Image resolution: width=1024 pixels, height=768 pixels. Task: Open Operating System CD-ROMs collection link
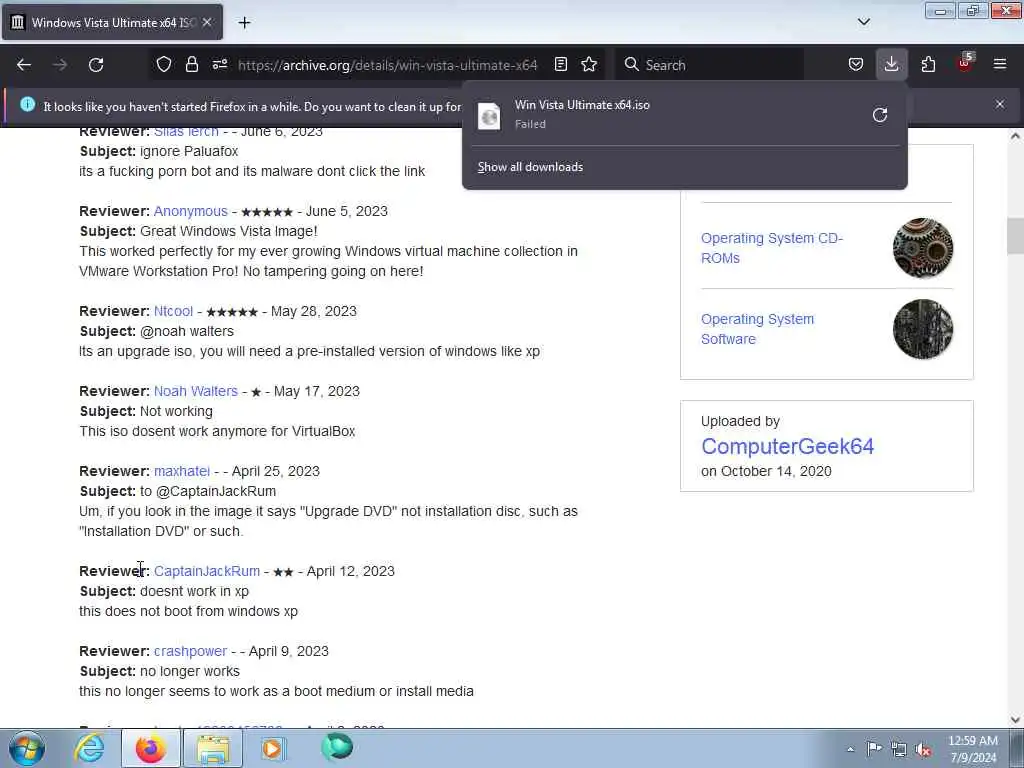(x=772, y=248)
